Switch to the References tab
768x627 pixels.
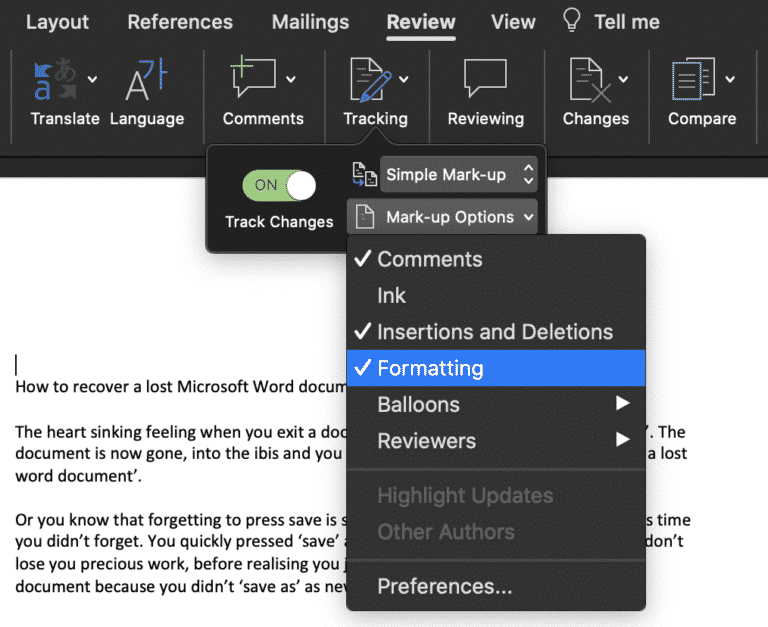[x=180, y=21]
